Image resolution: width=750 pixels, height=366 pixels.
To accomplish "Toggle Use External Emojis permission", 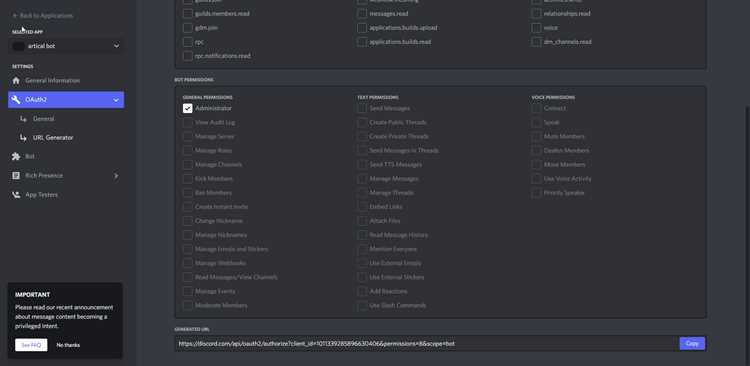I will click(362, 263).
